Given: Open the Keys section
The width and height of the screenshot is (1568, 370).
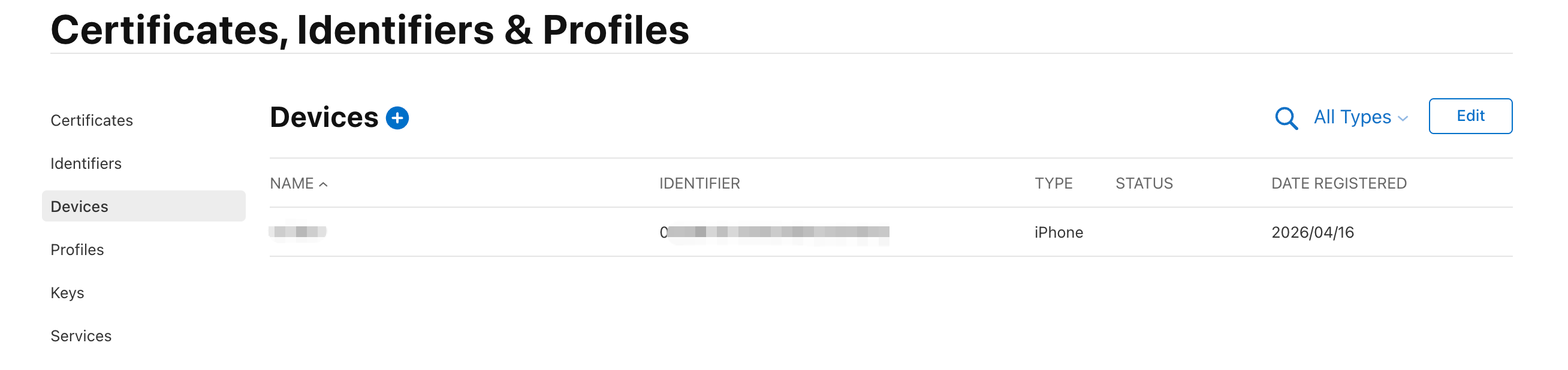Looking at the screenshot, I should click(67, 293).
